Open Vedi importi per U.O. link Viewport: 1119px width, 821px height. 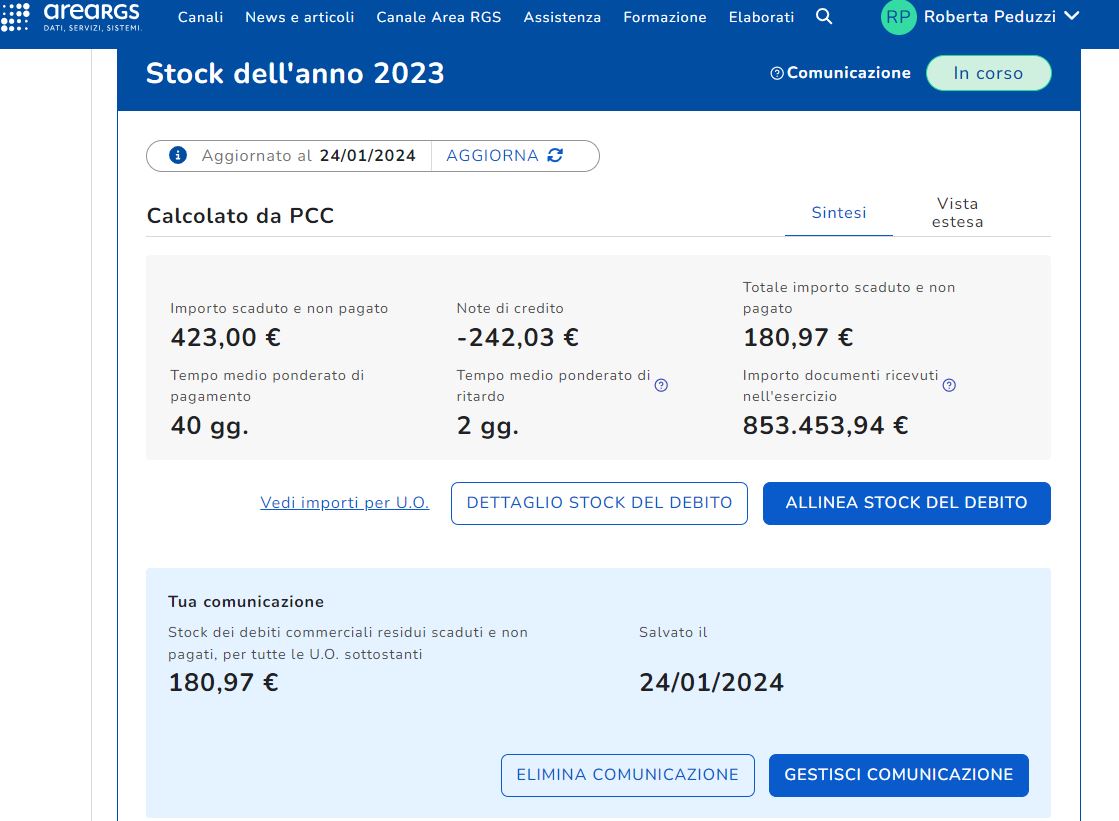tap(344, 503)
